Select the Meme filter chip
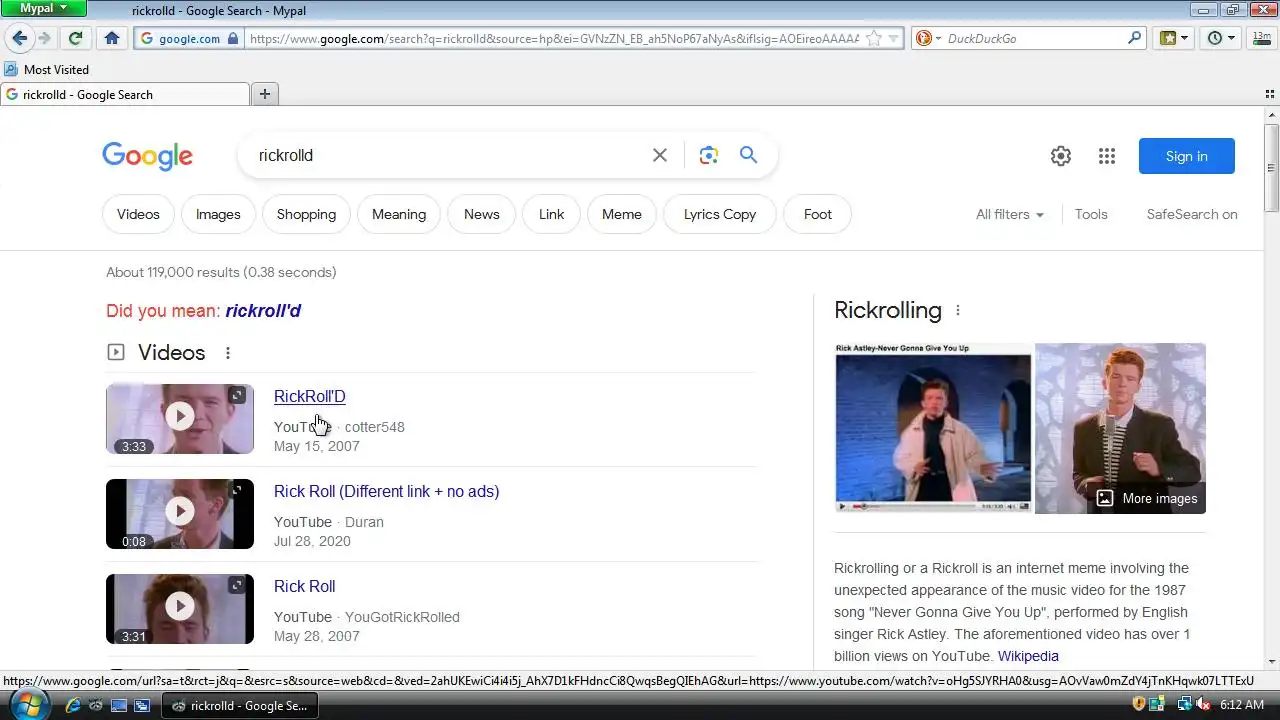The width and height of the screenshot is (1280, 720). [x=622, y=214]
